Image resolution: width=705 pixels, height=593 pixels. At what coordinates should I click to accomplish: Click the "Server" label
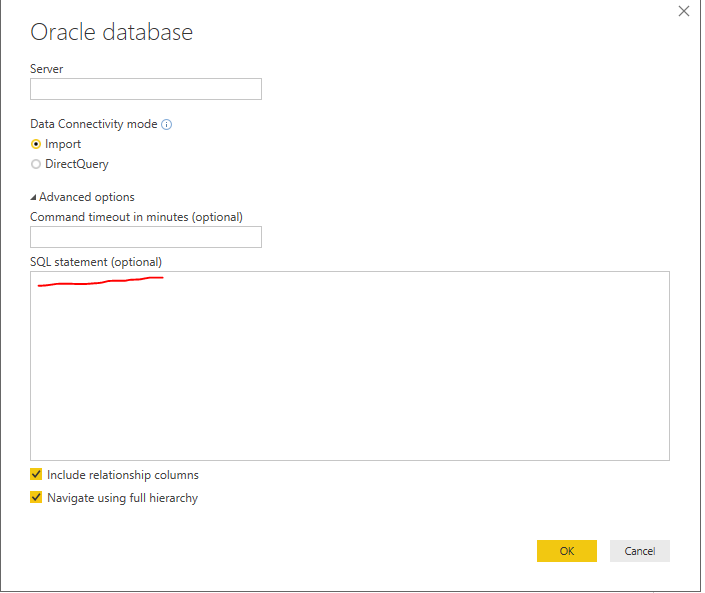point(47,69)
